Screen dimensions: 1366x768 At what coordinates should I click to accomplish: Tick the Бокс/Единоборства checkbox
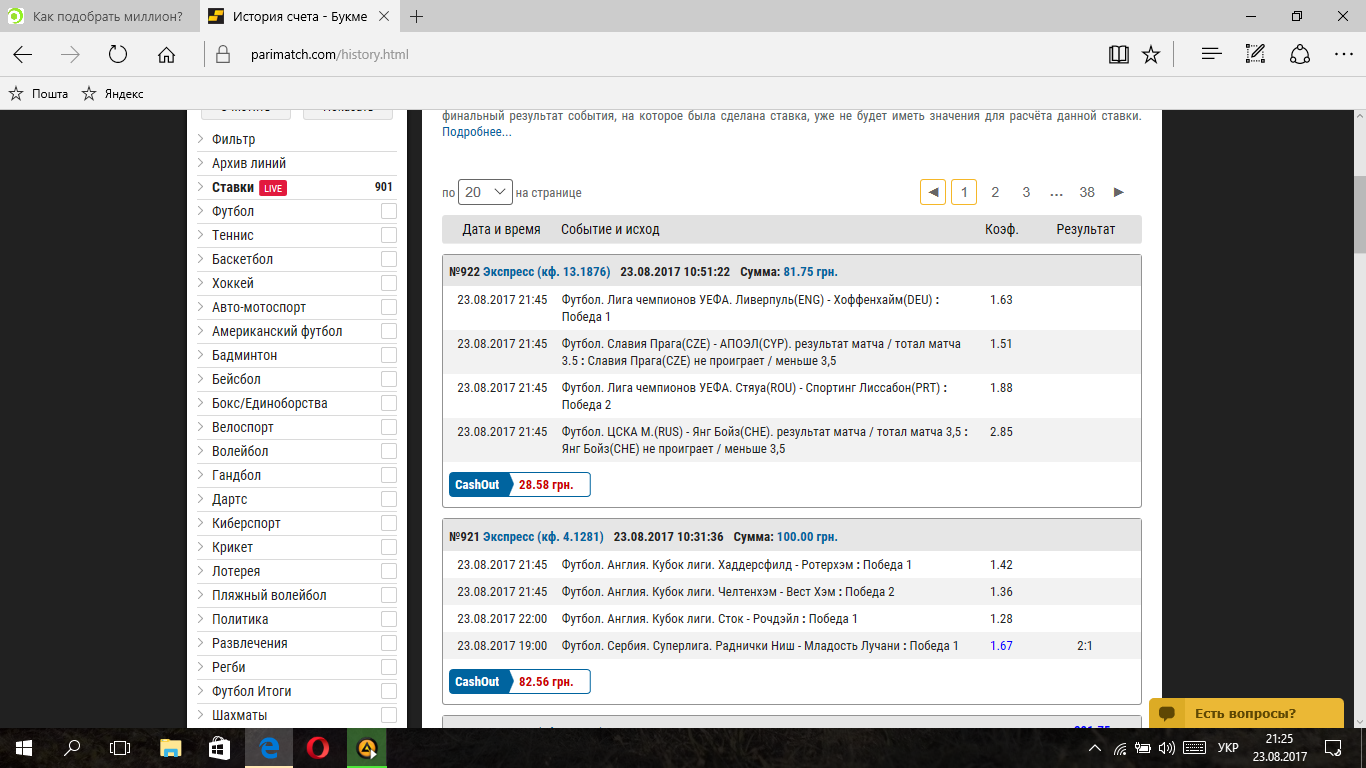pos(389,403)
